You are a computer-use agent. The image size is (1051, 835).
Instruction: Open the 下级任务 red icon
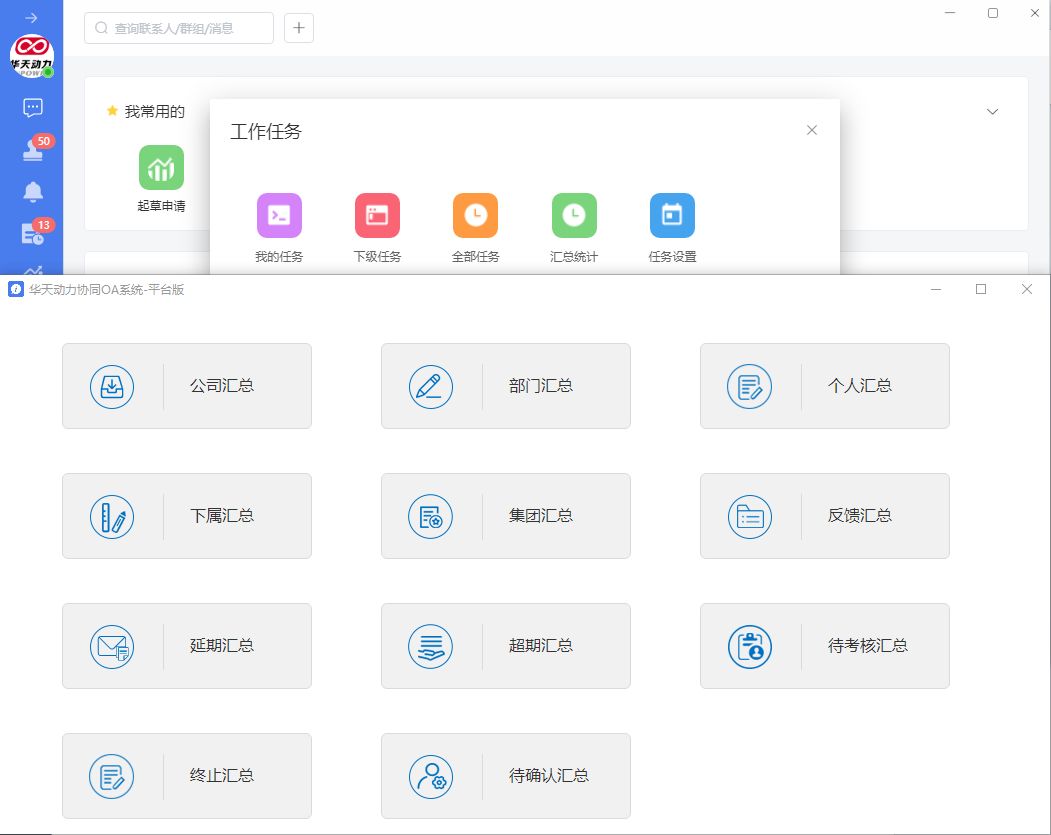coord(377,215)
